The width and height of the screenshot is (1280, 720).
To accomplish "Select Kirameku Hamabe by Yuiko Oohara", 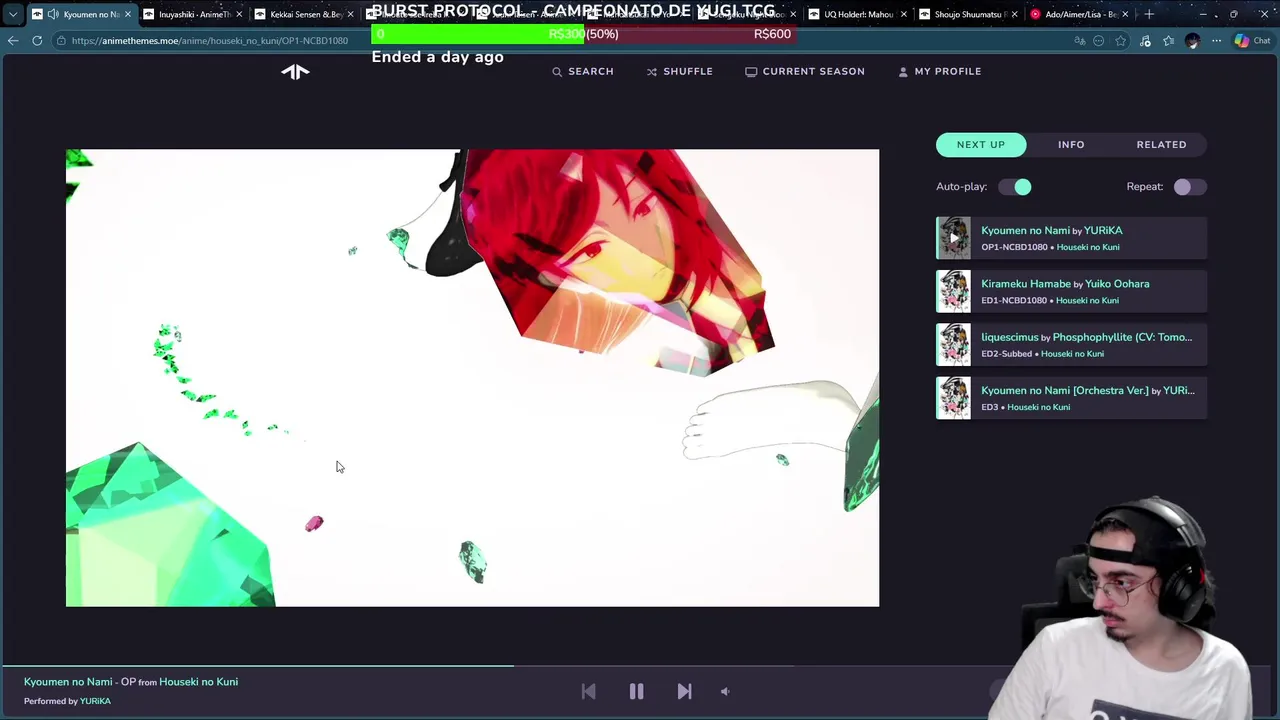I will pyautogui.click(x=1071, y=291).
